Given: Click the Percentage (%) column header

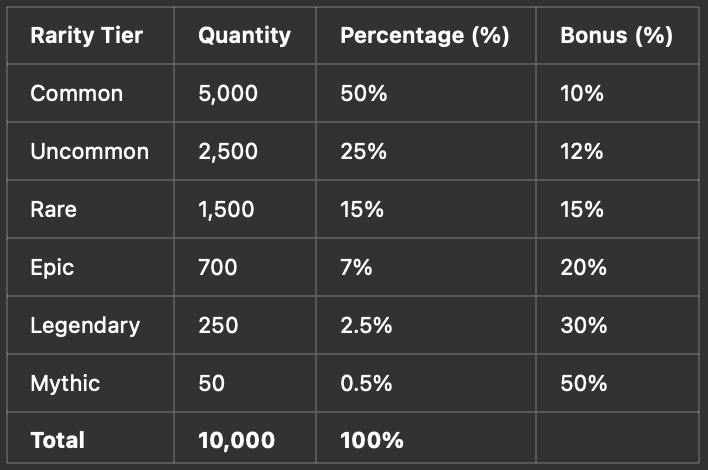Looking at the screenshot, I should pos(425,36).
